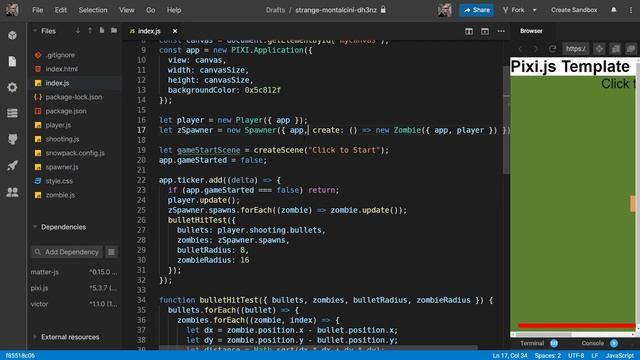Click the preview URL address field
Viewport: 640px width, 360px height.
coord(576,49)
